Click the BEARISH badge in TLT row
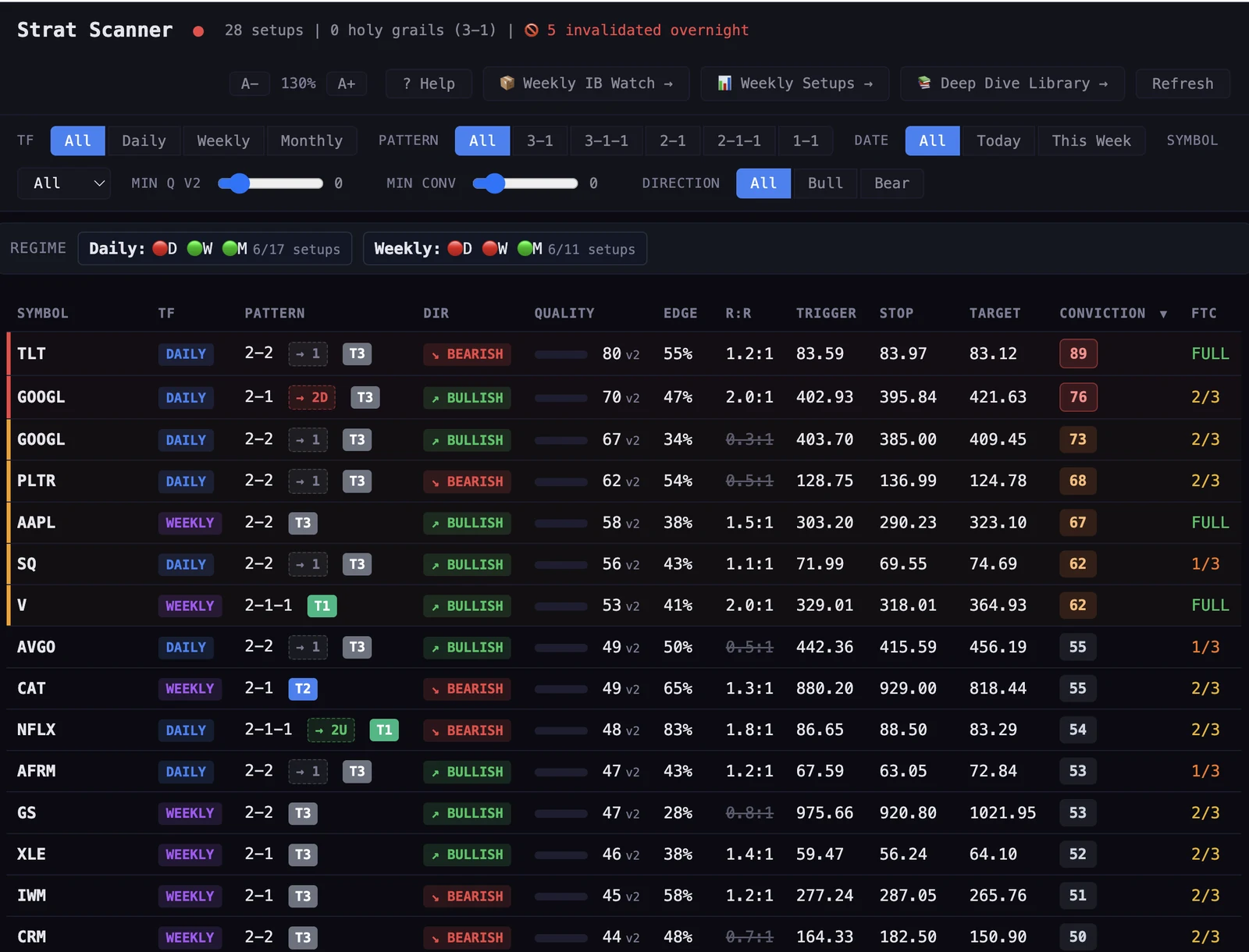Screen dimensions: 1249x952 coord(467,354)
